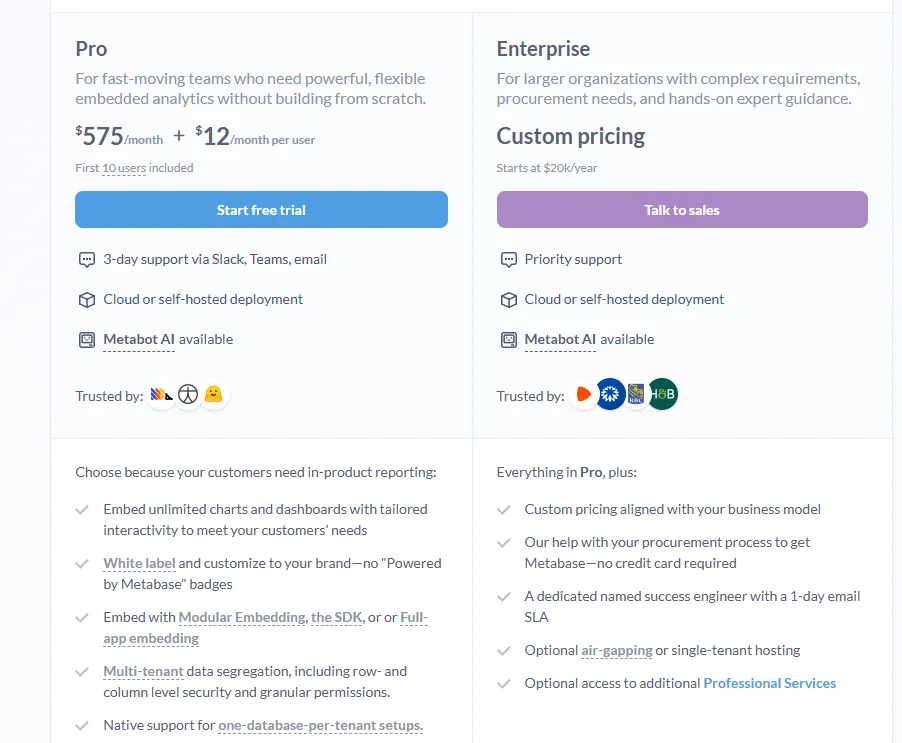Click the one-database-per-tenant setups link
Viewport: 902px width, 743px height.
pyautogui.click(x=320, y=725)
